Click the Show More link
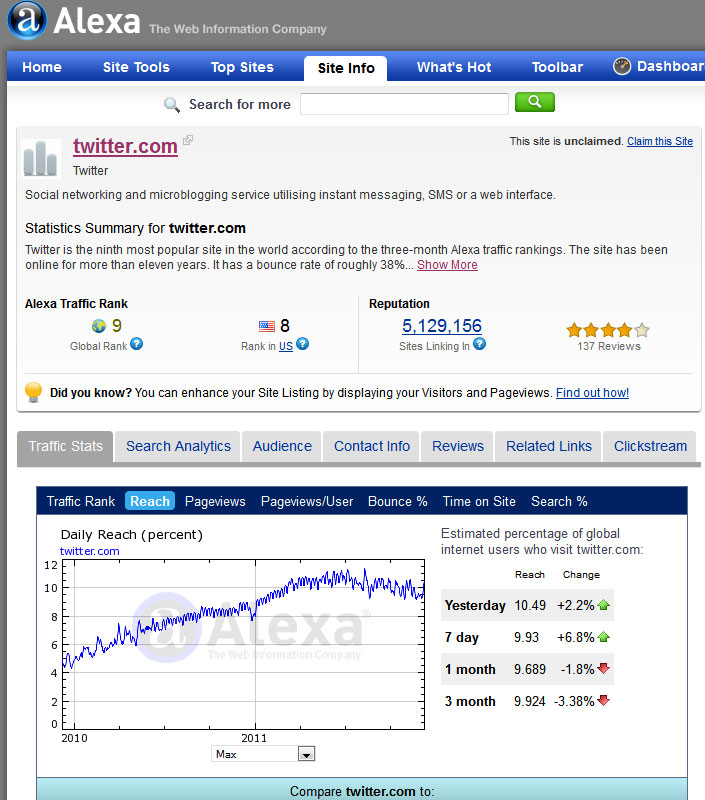This screenshot has width=705, height=800. click(x=447, y=265)
